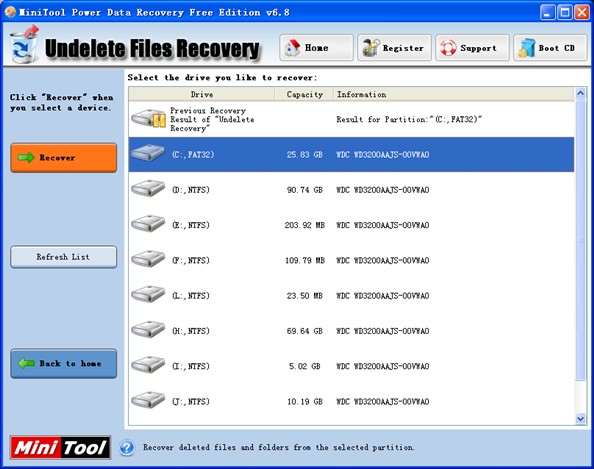Open the Boot CD button
The height and width of the screenshot is (469, 594).
point(550,48)
